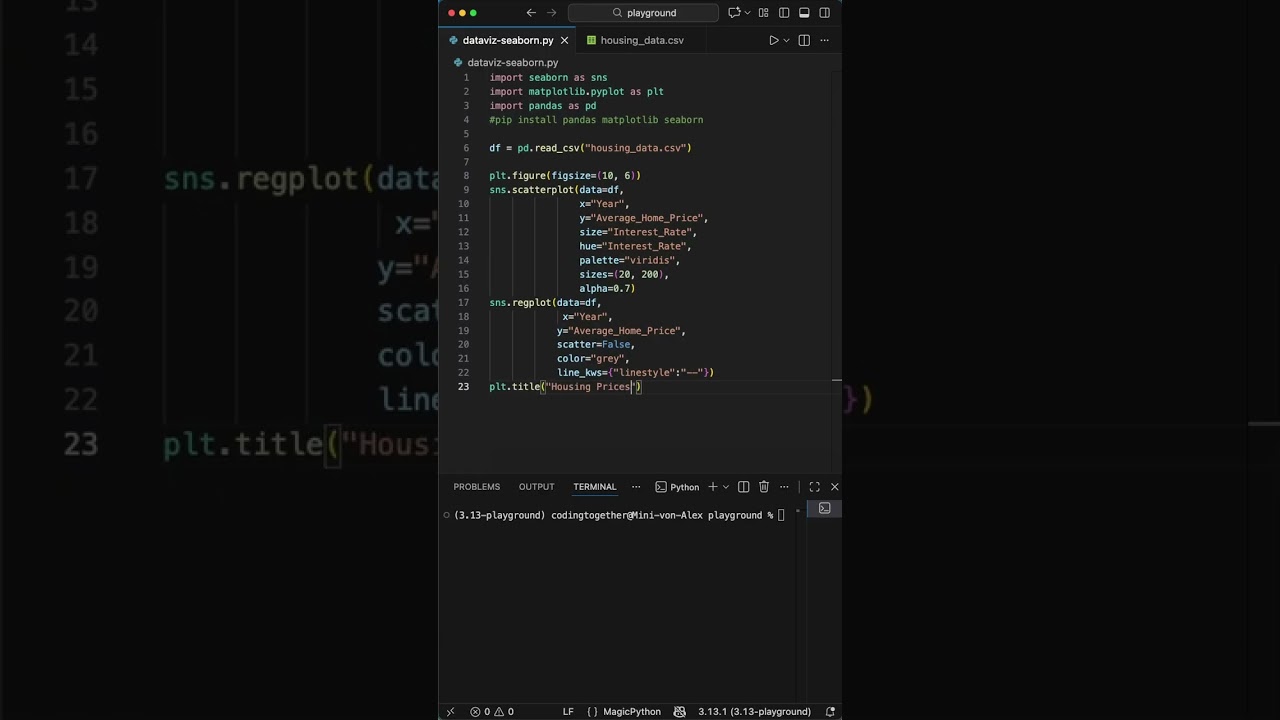
Task: Select interpreter 3.13.1 (3.13-playground)
Action: (x=754, y=712)
